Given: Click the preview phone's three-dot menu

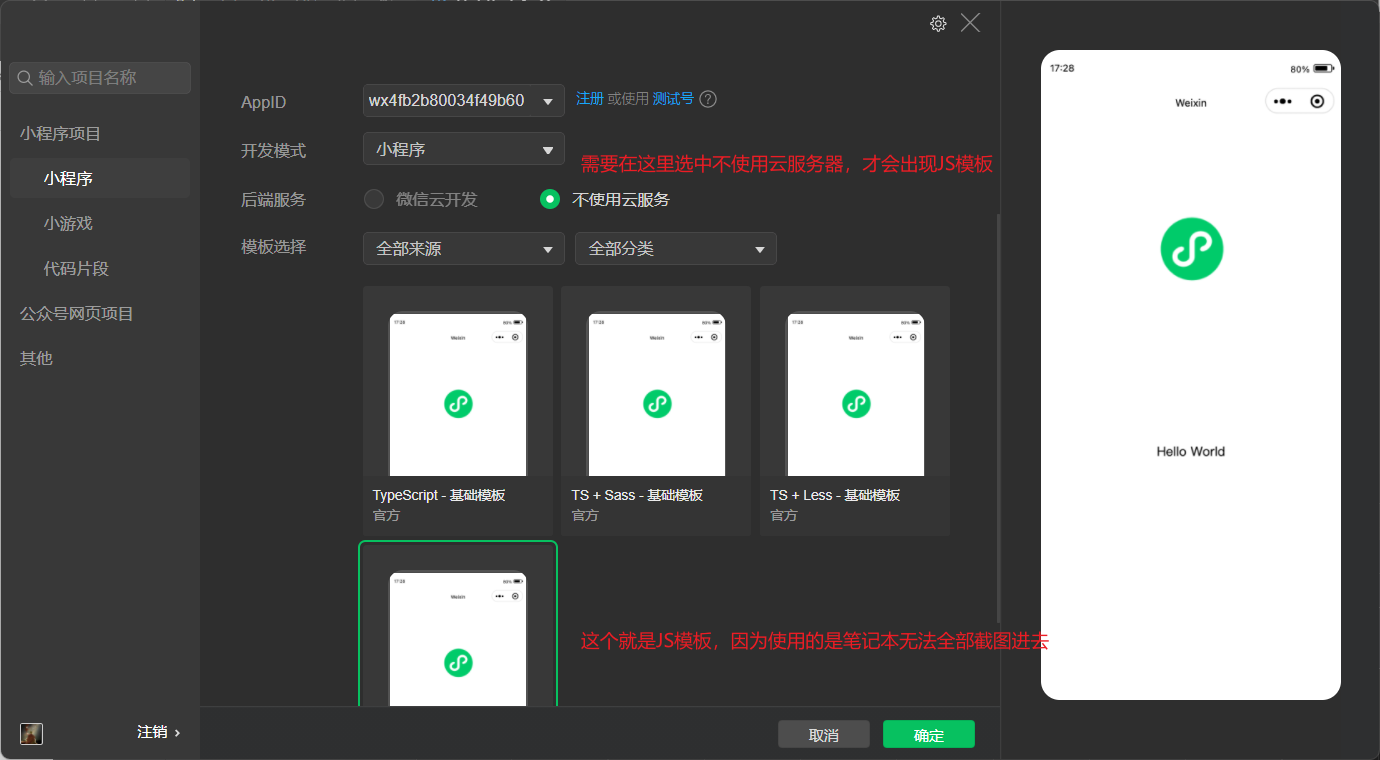Looking at the screenshot, I should click(x=1283, y=101).
